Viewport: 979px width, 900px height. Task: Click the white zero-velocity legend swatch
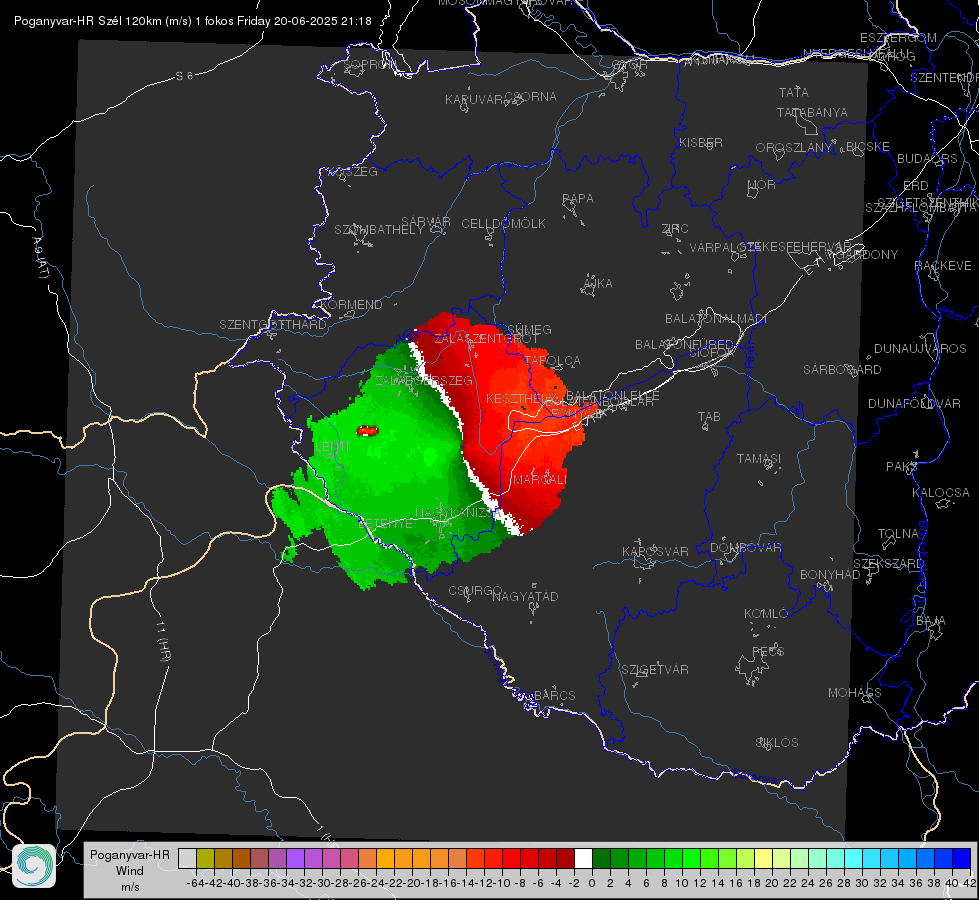pyautogui.click(x=583, y=858)
